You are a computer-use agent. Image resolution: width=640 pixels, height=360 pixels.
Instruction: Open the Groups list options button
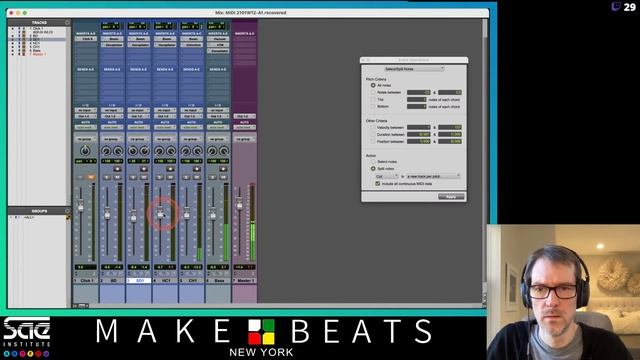point(67,211)
